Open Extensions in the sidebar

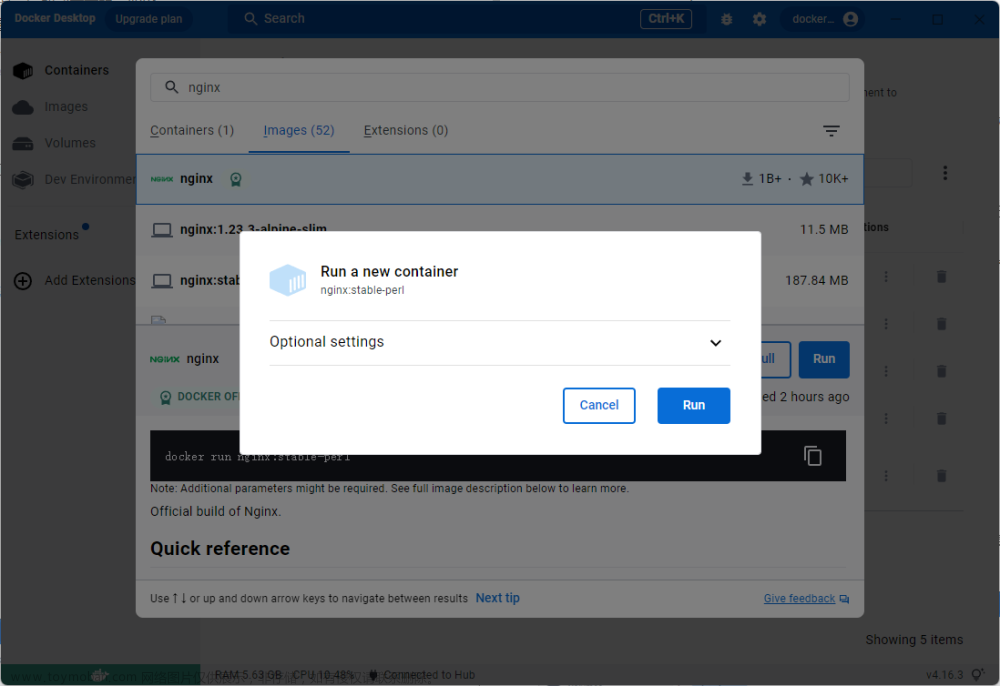point(47,235)
